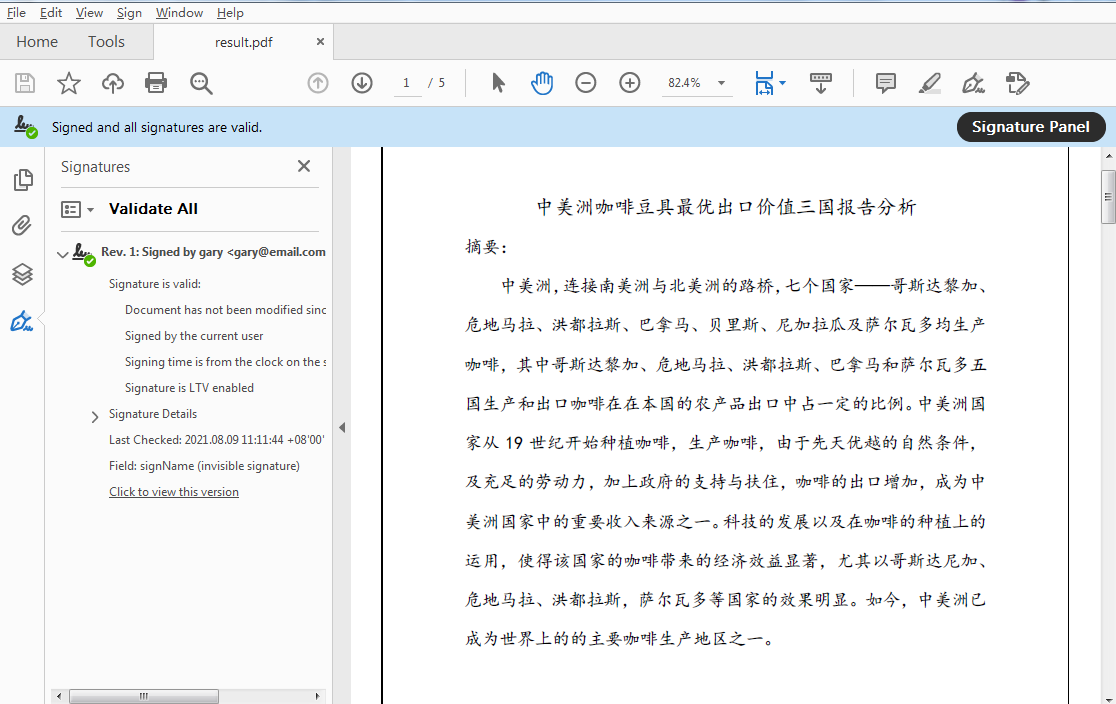Viewport: 1116px width, 704px height.
Task: Click document vertical scrollbar thumb
Action: tap(1108, 197)
